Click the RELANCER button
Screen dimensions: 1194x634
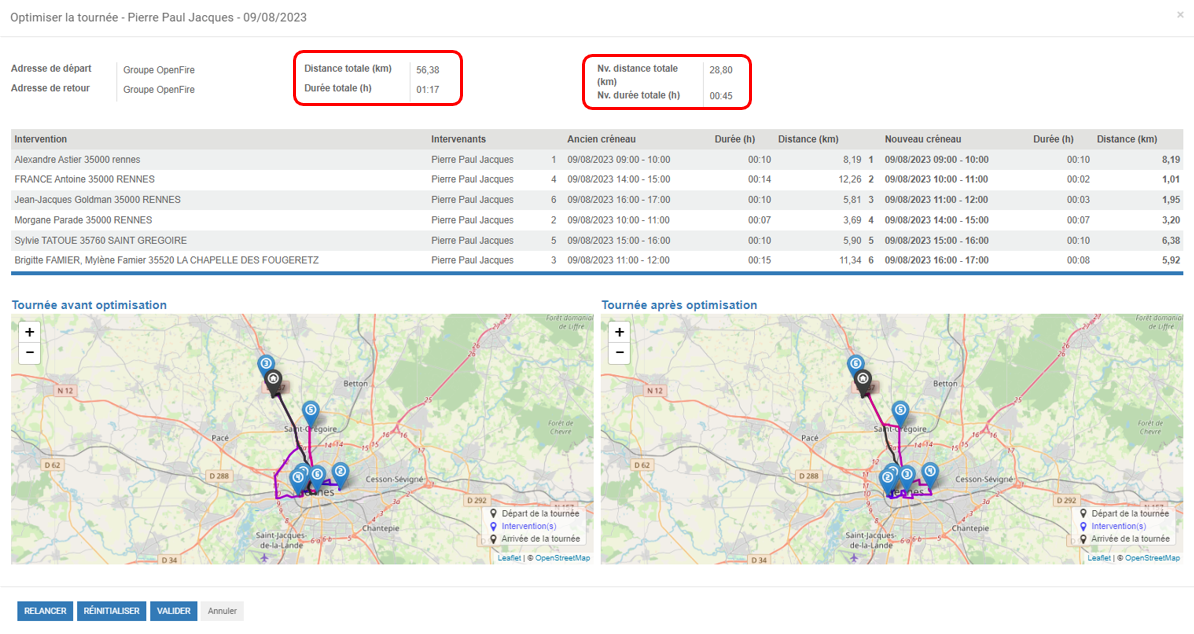click(45, 611)
